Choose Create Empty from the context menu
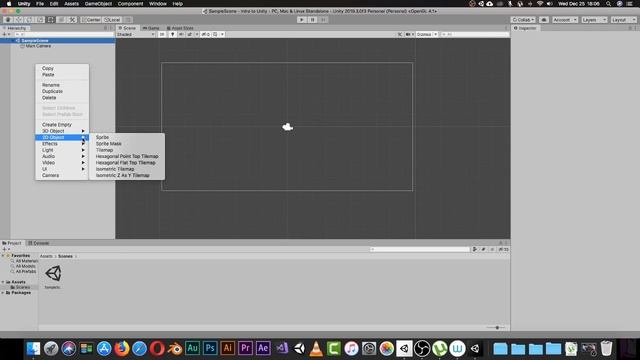Viewport: 640px width, 360px height. tap(57, 124)
